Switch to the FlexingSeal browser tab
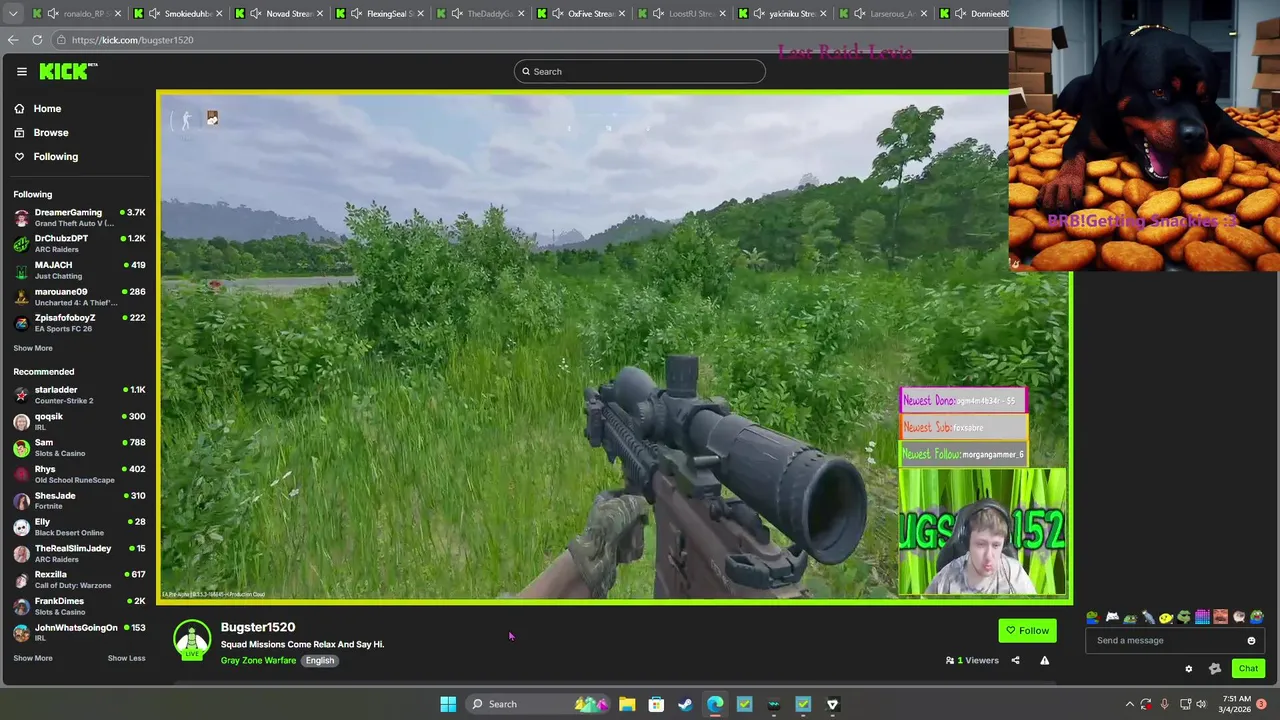Image resolution: width=1280 pixels, height=720 pixels. point(380,13)
